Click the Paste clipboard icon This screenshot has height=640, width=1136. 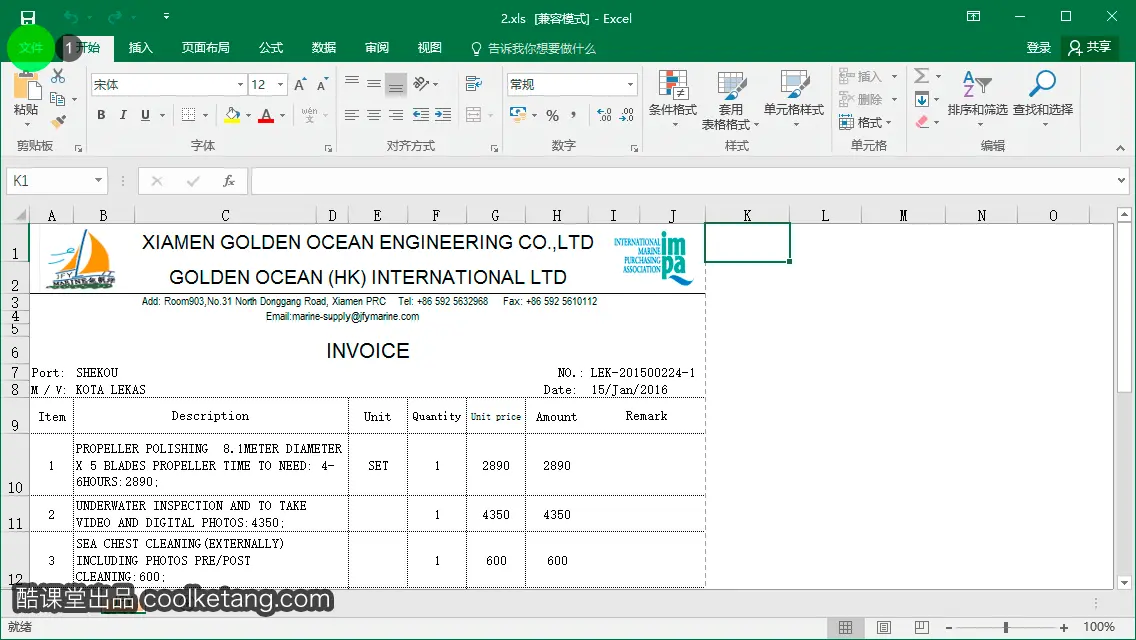click(x=26, y=86)
